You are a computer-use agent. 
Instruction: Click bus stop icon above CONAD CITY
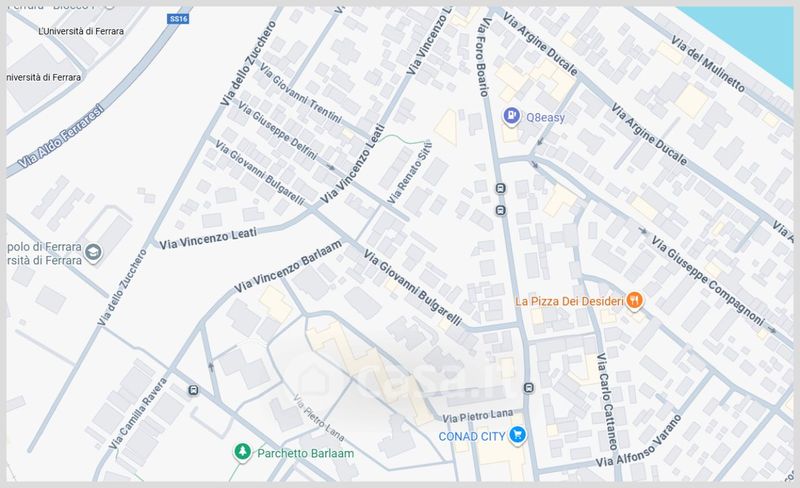tap(529, 388)
